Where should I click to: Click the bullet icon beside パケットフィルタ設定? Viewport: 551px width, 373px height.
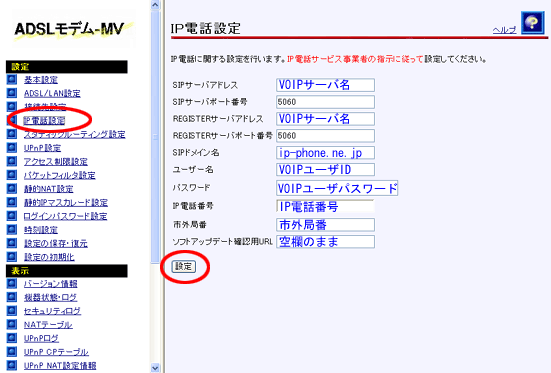tap(12, 175)
